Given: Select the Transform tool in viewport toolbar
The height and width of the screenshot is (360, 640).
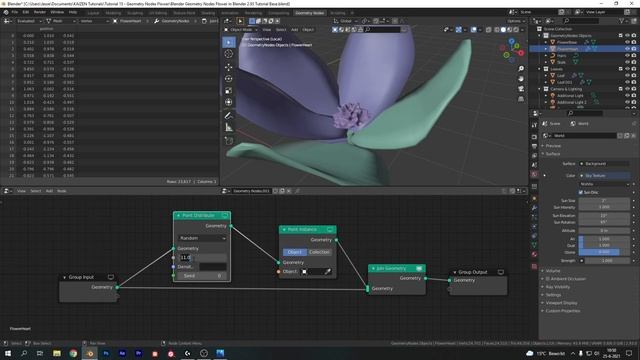Looking at the screenshot, I should click(229, 102).
